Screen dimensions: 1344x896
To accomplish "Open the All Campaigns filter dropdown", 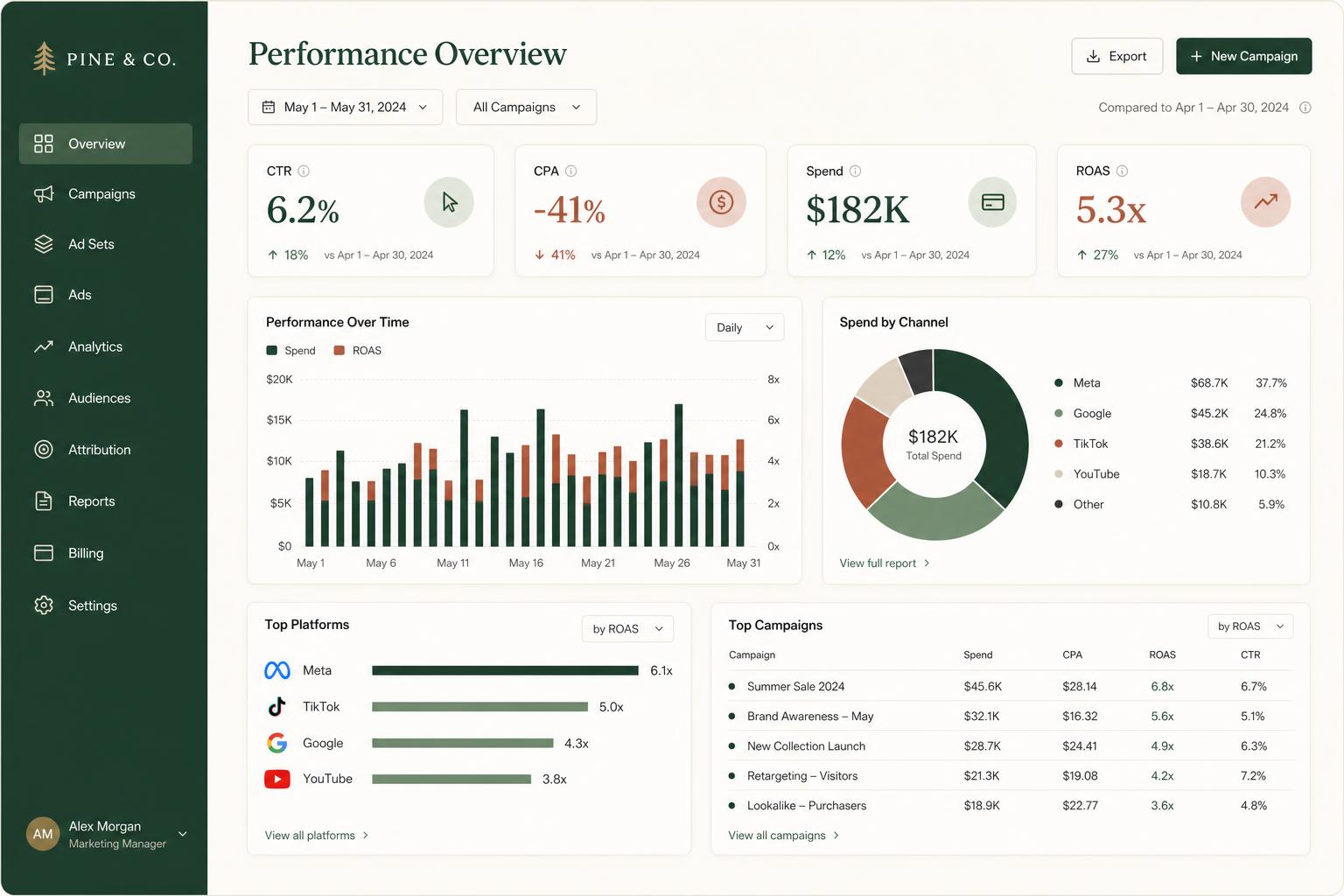I will point(526,107).
